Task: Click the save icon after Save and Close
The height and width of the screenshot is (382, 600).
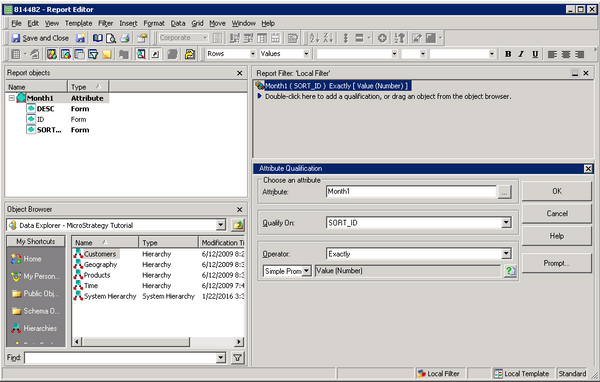Action: click(x=80, y=38)
